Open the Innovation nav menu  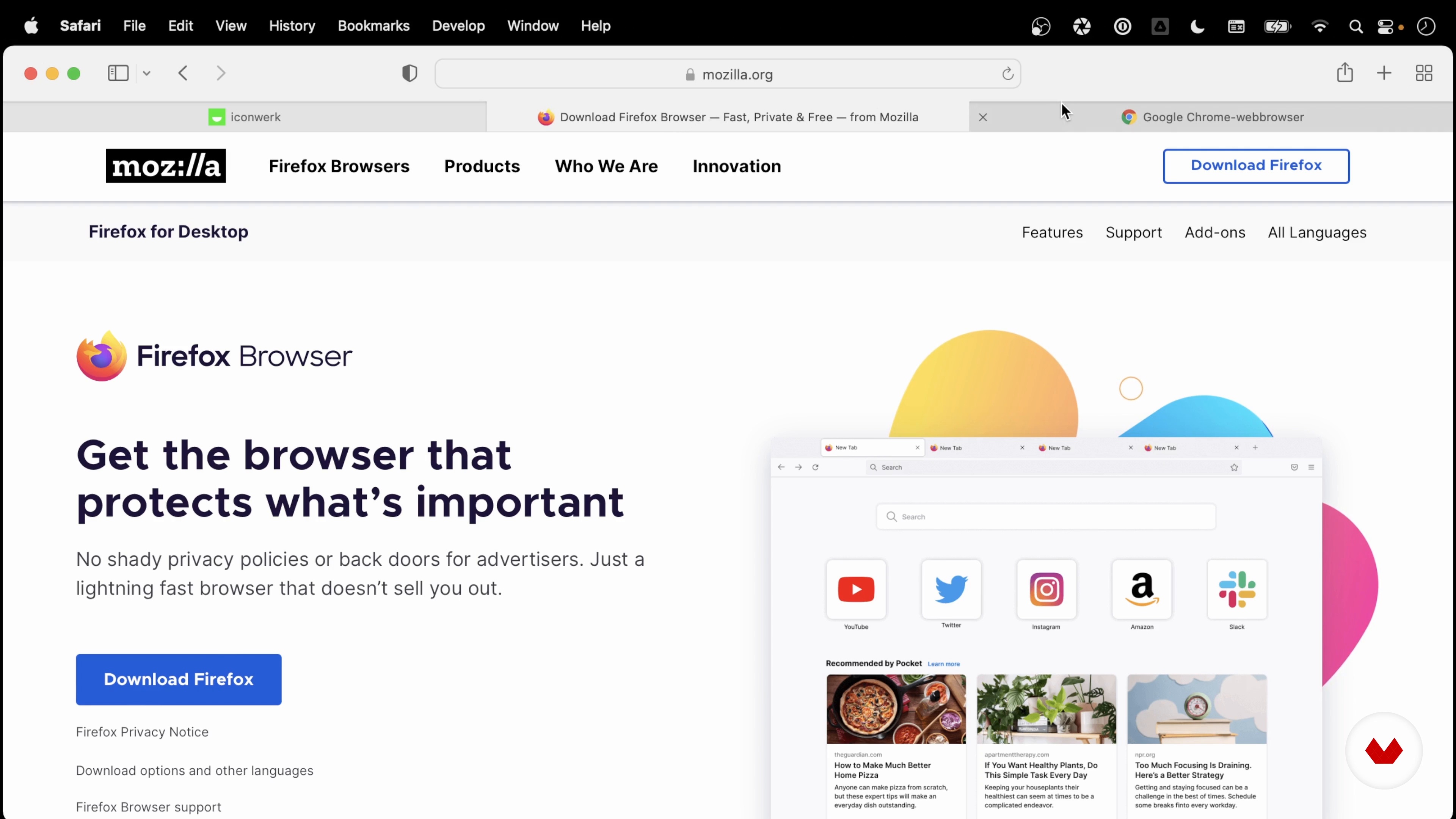(x=737, y=166)
